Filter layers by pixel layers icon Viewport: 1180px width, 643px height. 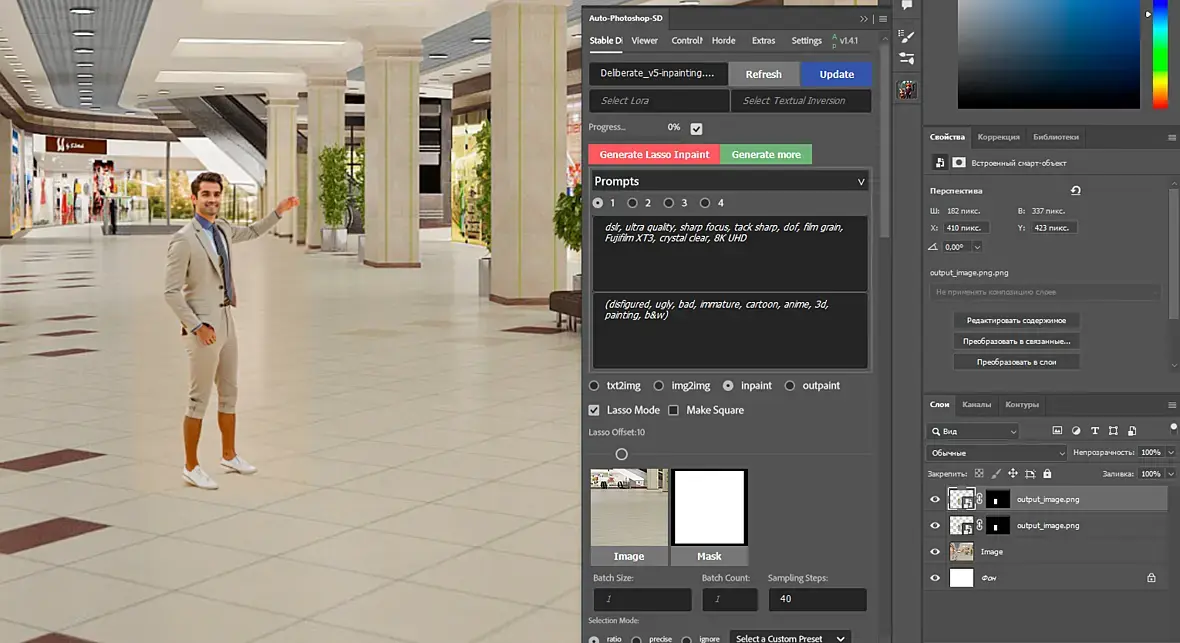click(x=1057, y=431)
